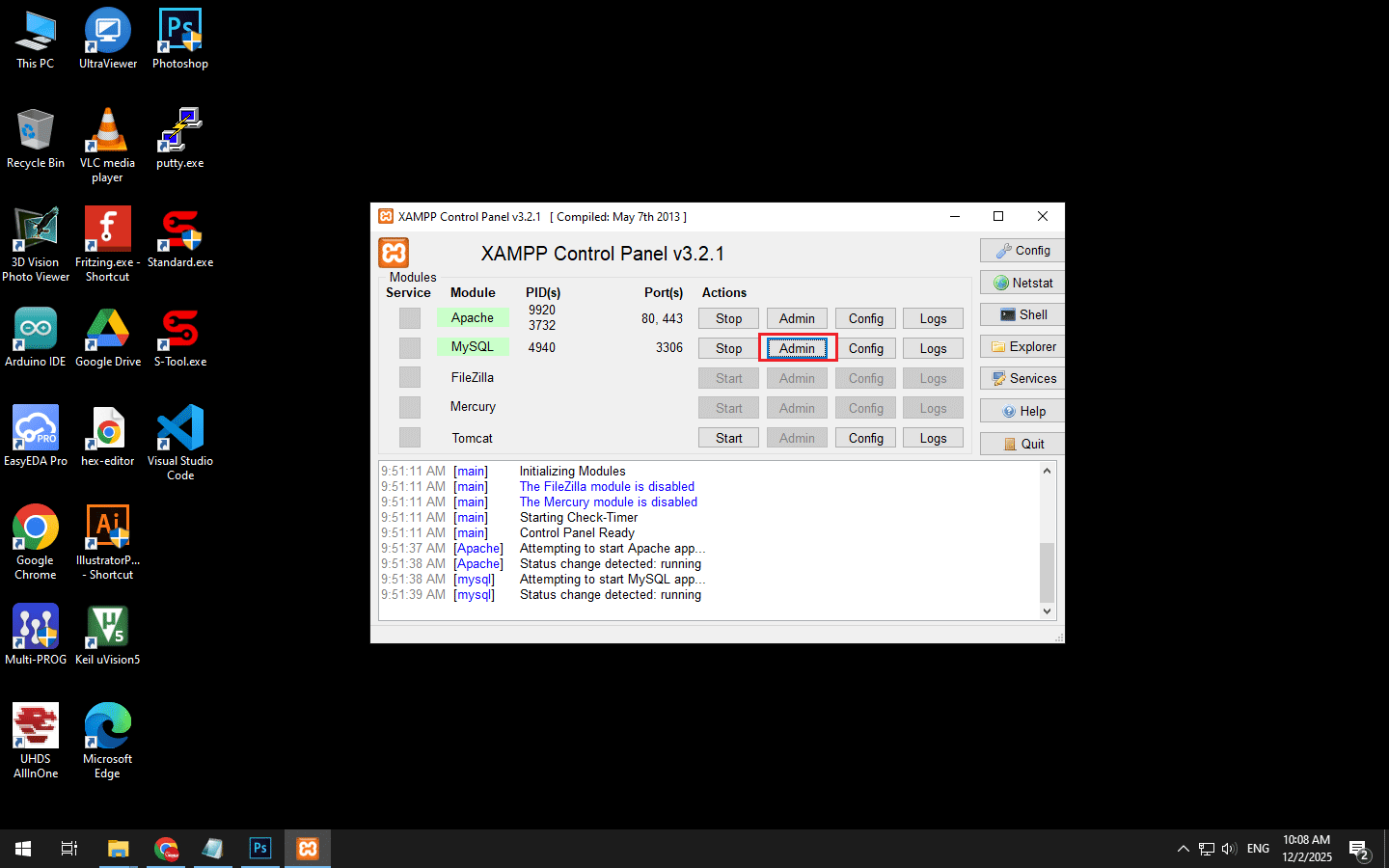The height and width of the screenshot is (868, 1389).
Task: Open XAMPP Help
Action: (1022, 411)
